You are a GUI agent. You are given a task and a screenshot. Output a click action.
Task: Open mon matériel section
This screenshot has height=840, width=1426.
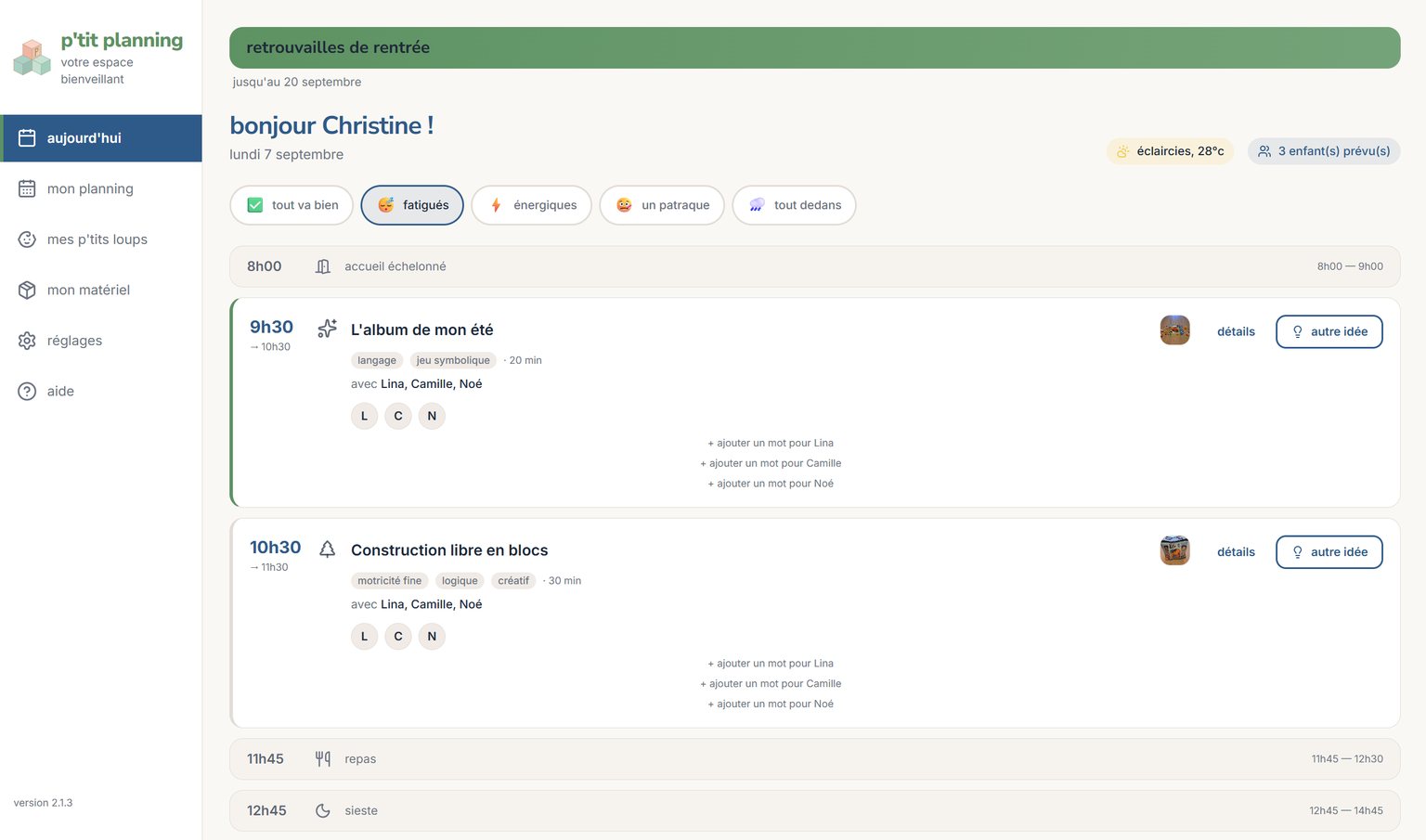[101, 290]
